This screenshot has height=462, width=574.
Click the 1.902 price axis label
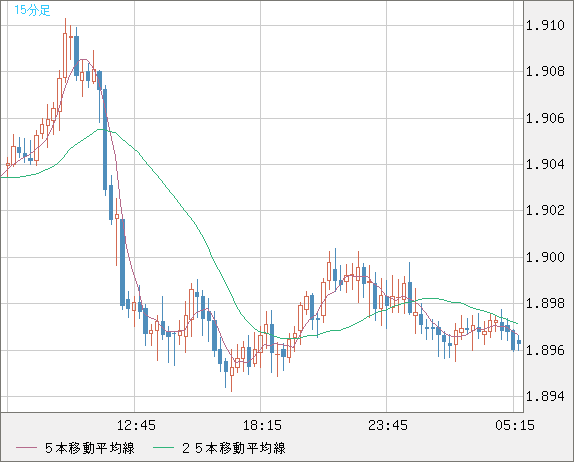pos(545,210)
